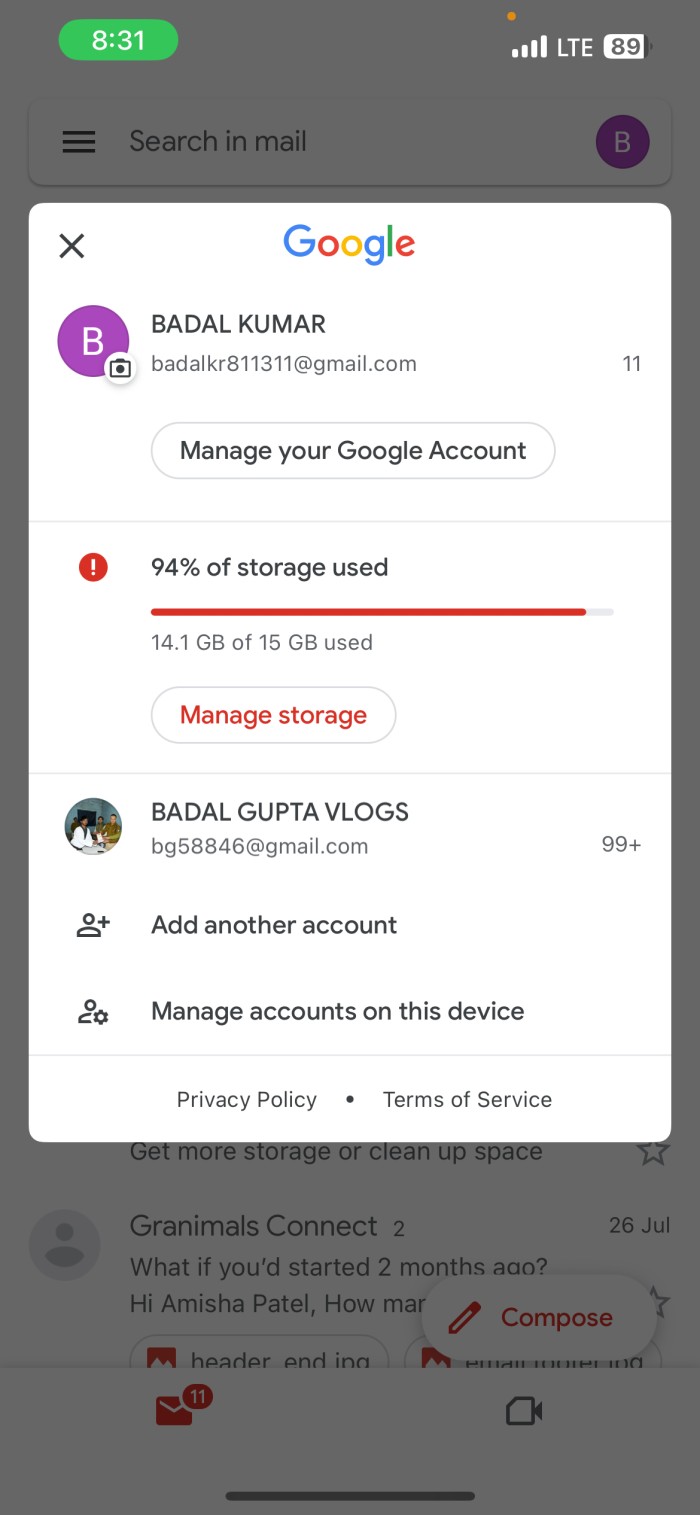Tap the camera icon on profile avatar
700x1515 pixels.
(120, 369)
